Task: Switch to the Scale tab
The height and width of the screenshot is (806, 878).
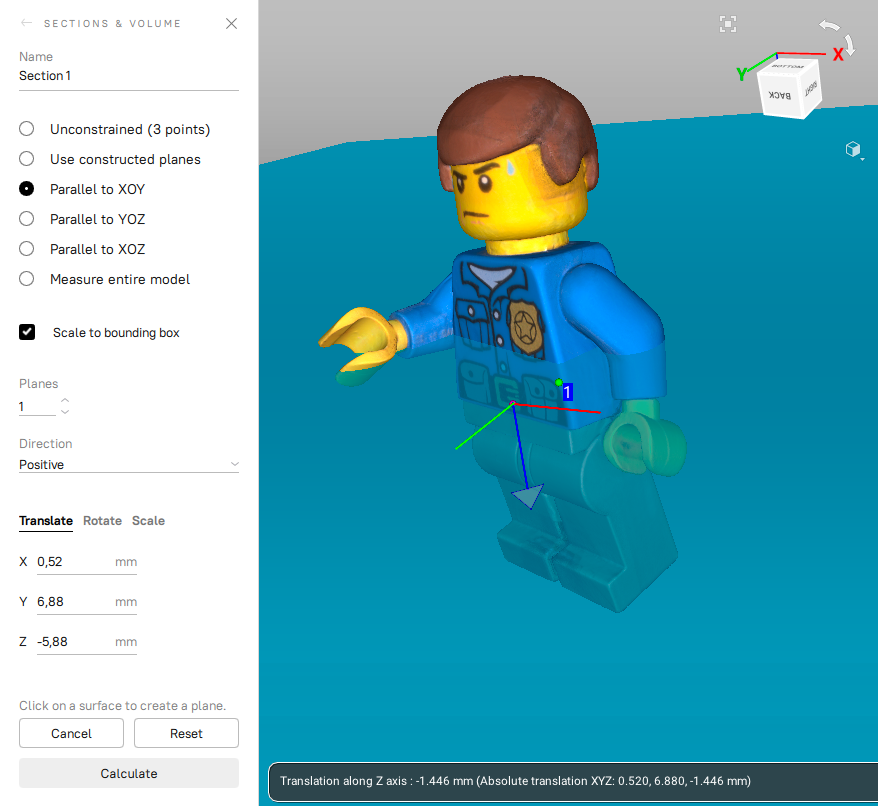Action: pos(148,520)
